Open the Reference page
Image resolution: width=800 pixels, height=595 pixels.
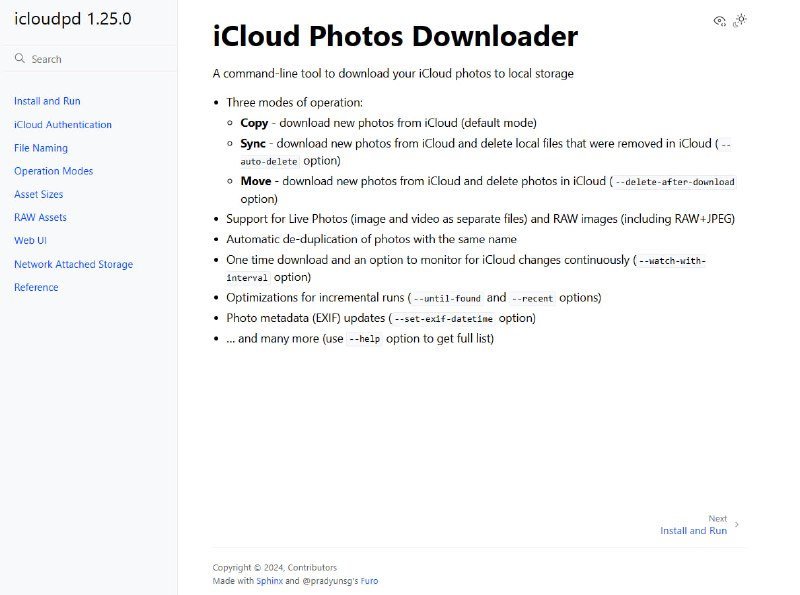(35, 287)
